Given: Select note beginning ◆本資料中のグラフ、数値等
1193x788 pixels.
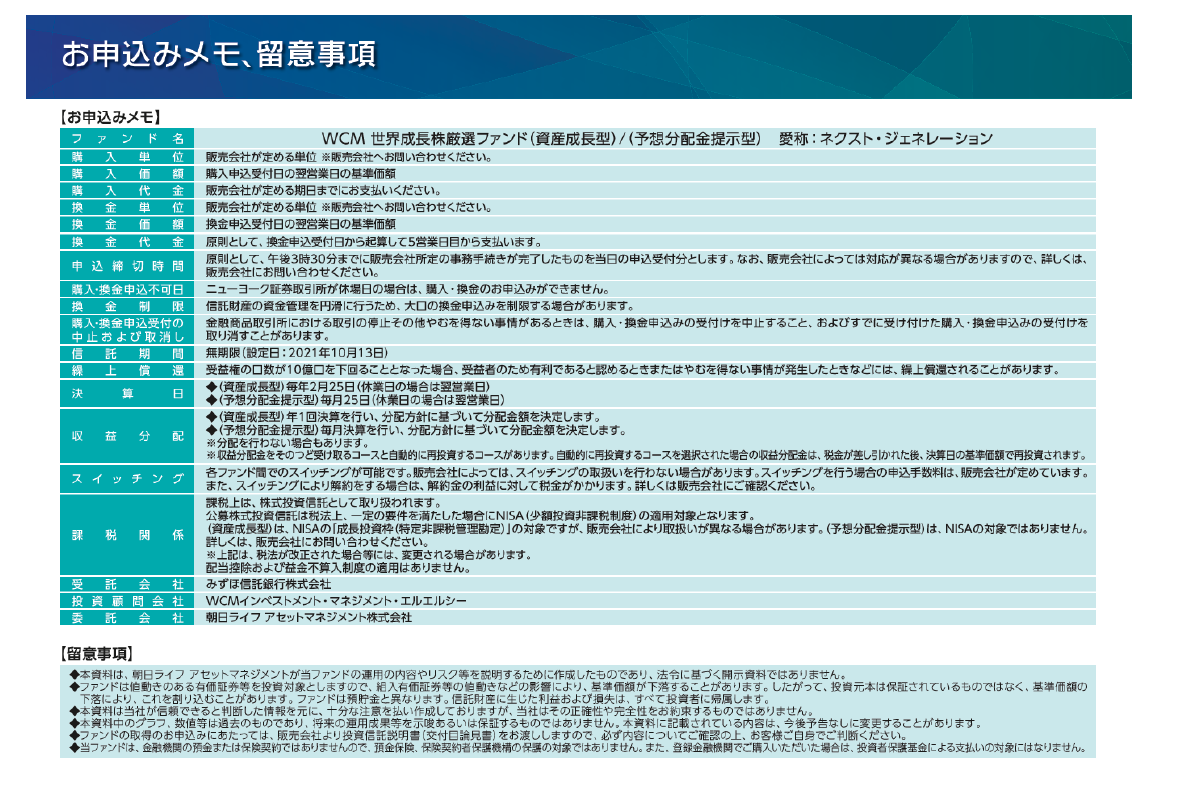Looking at the screenshot, I should [x=526, y=723].
